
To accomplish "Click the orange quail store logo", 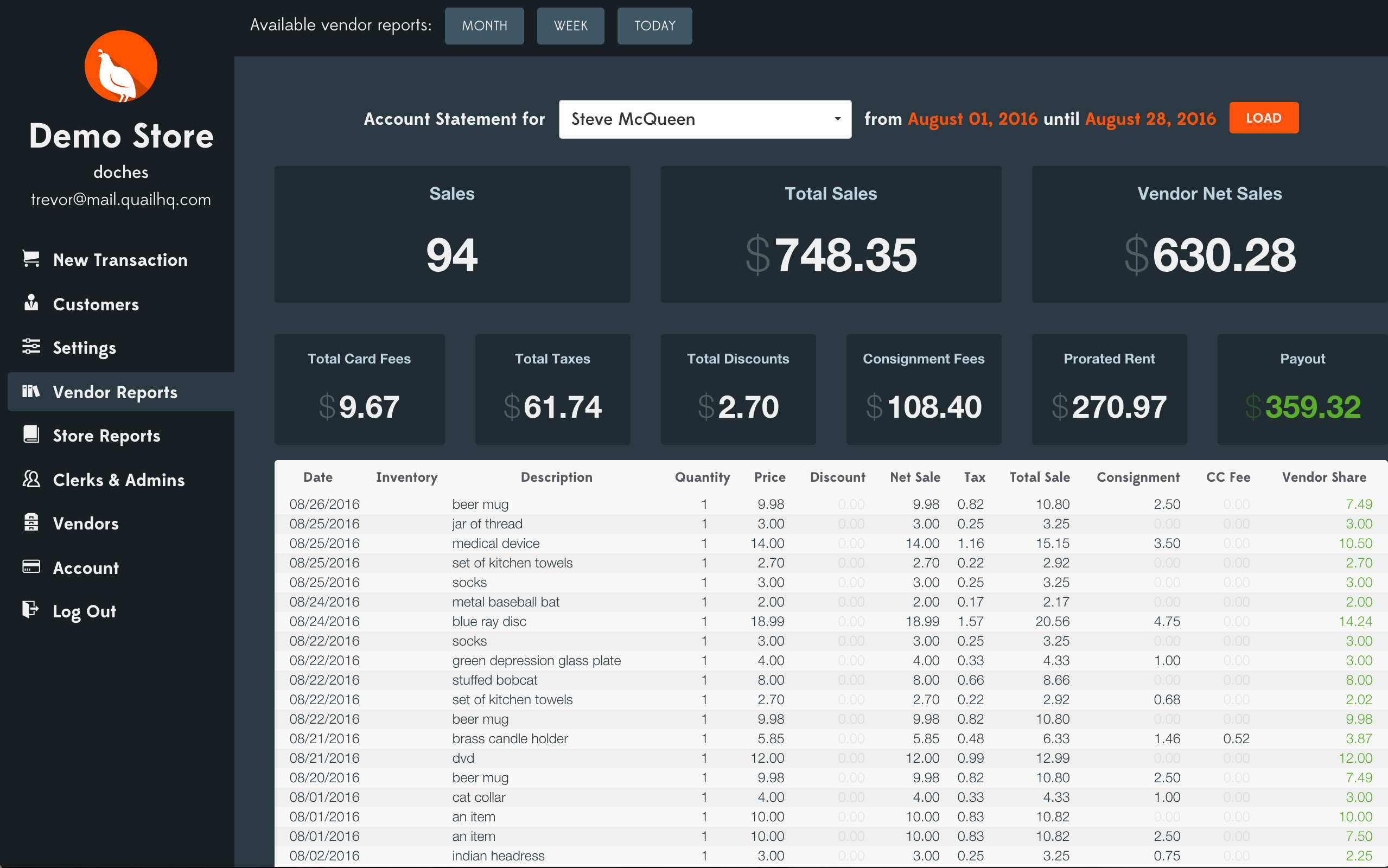I will click(120, 67).
